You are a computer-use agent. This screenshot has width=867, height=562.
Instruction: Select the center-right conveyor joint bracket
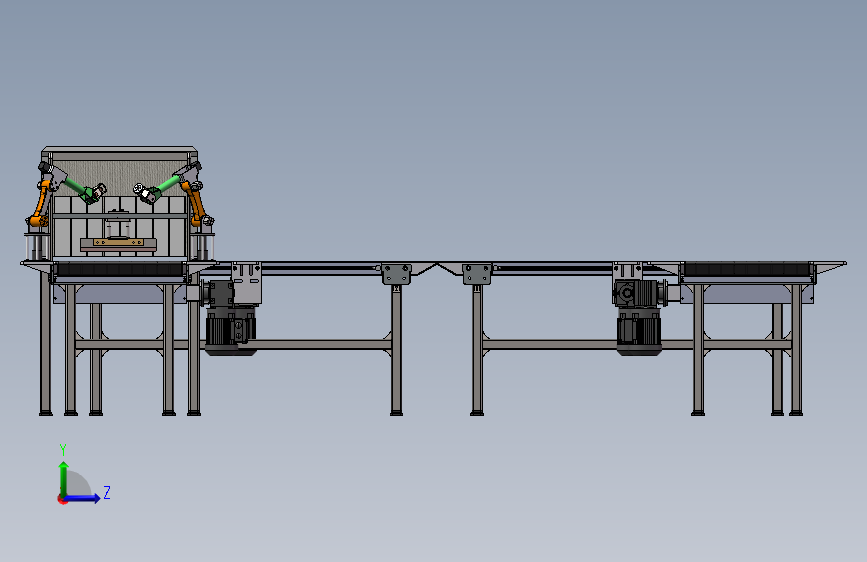click(x=477, y=274)
